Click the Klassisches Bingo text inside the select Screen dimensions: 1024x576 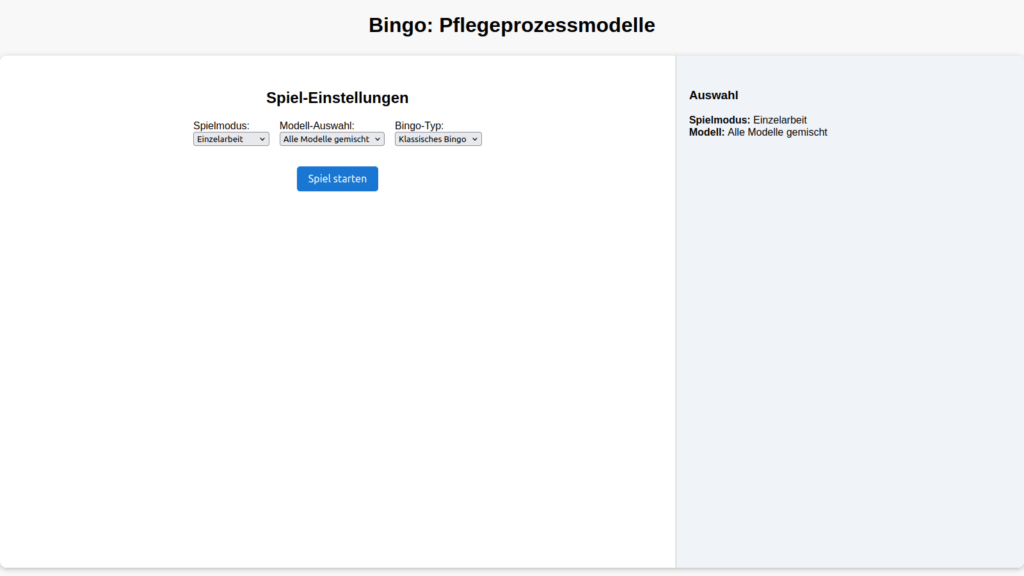[x=432, y=139]
